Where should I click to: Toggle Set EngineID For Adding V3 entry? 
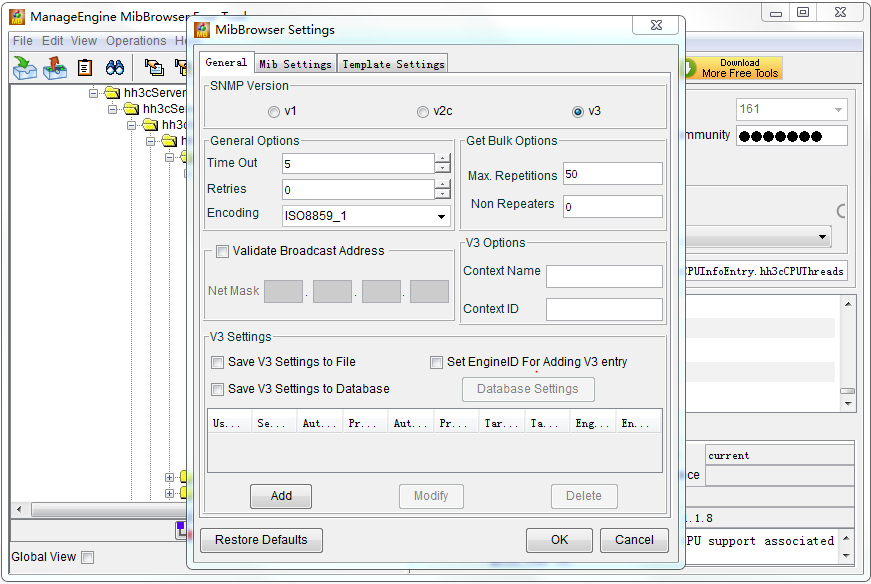(436, 363)
